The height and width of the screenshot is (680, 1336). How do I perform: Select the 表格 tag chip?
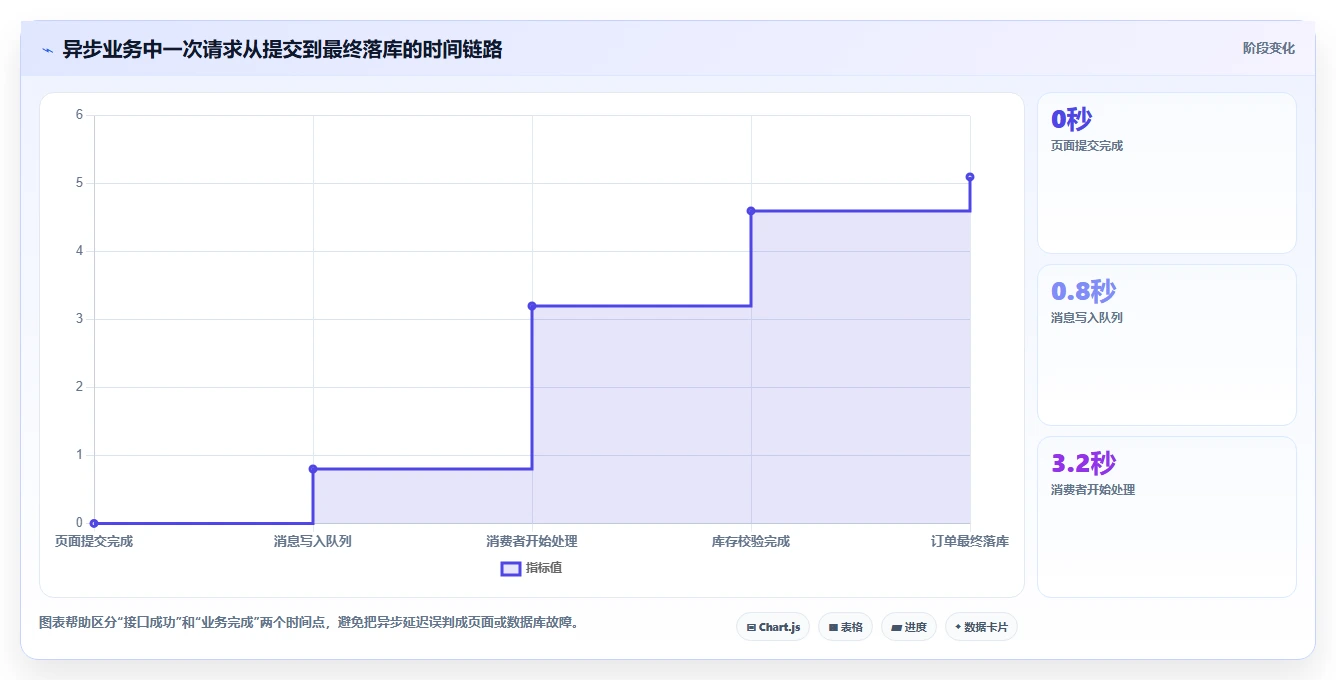(845, 627)
